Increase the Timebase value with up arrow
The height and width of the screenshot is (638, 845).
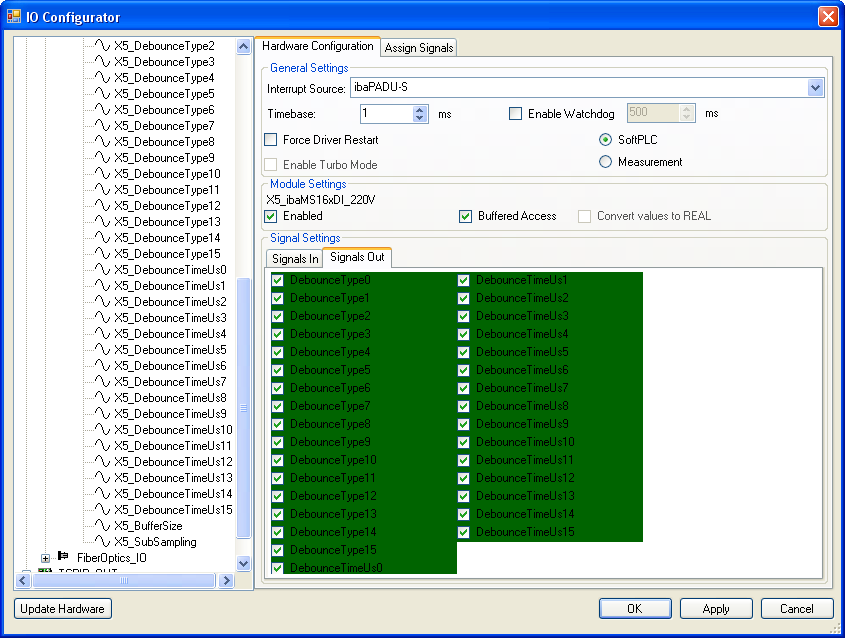(x=420, y=110)
